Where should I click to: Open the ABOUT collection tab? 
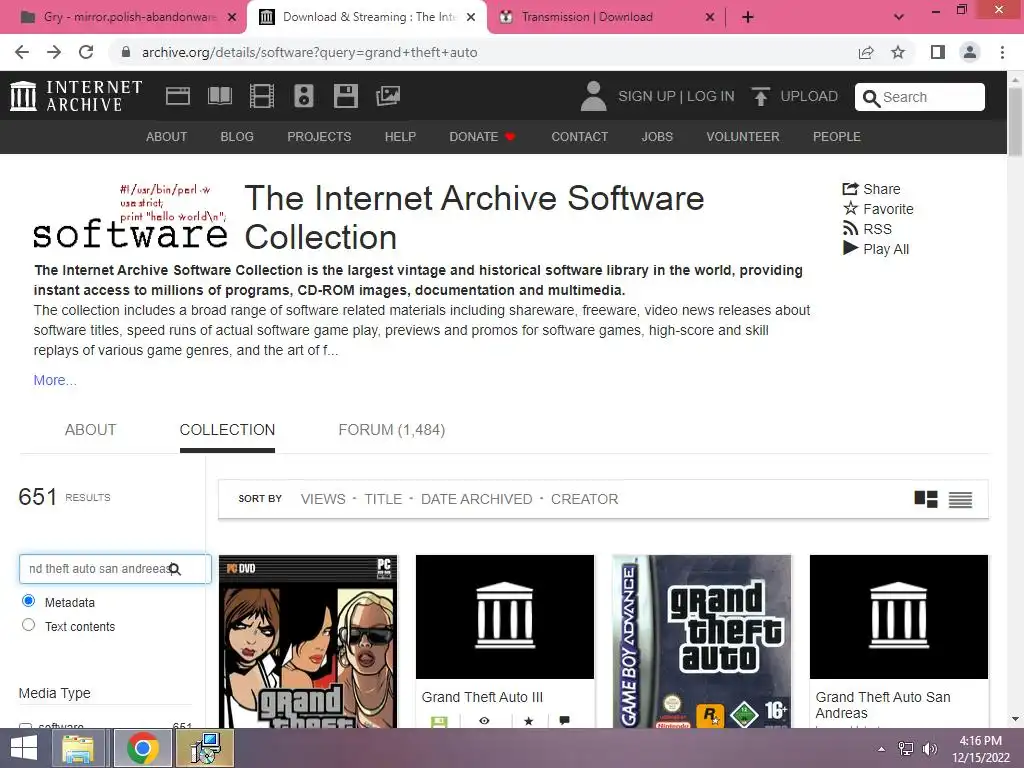click(90, 430)
